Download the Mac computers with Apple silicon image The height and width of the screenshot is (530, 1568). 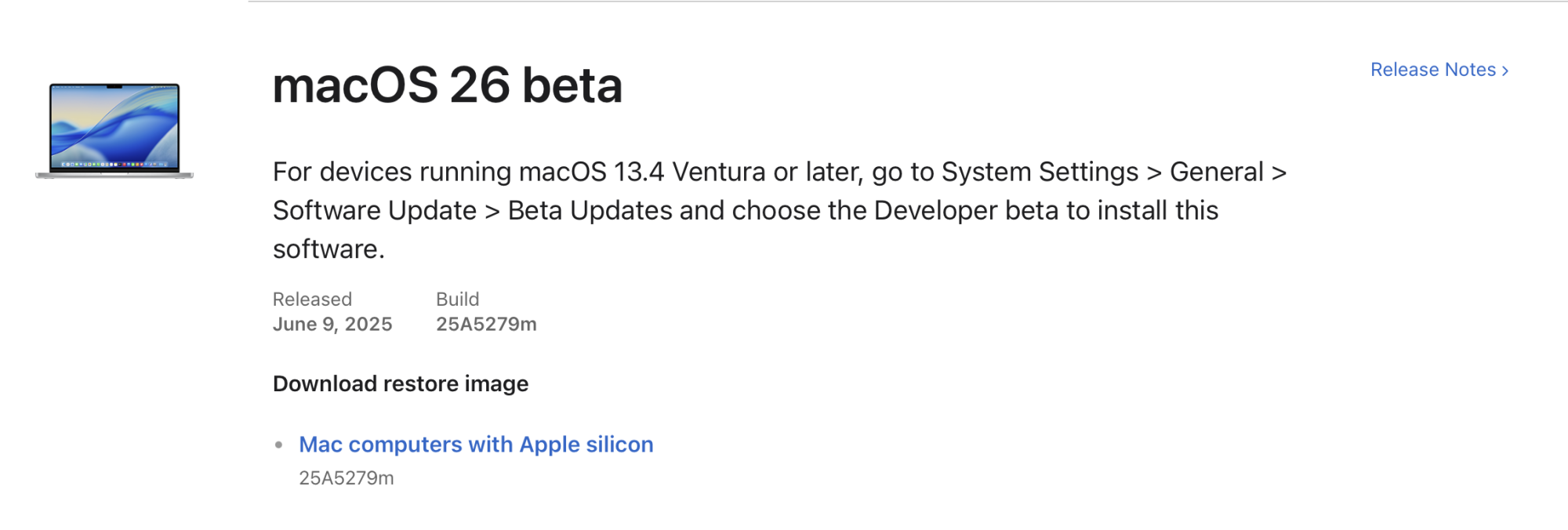(476, 445)
